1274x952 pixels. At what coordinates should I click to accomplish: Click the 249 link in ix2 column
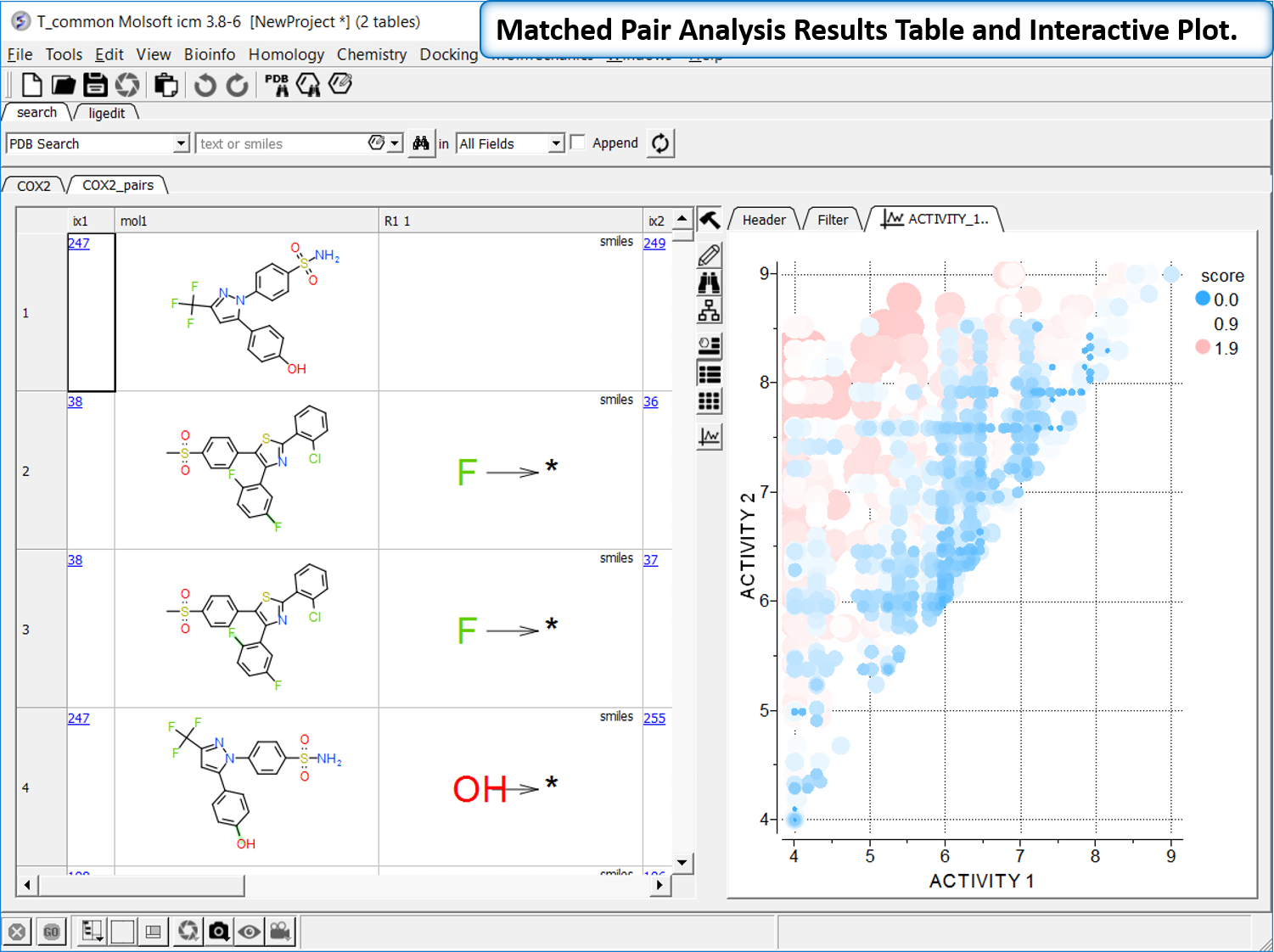pos(654,244)
